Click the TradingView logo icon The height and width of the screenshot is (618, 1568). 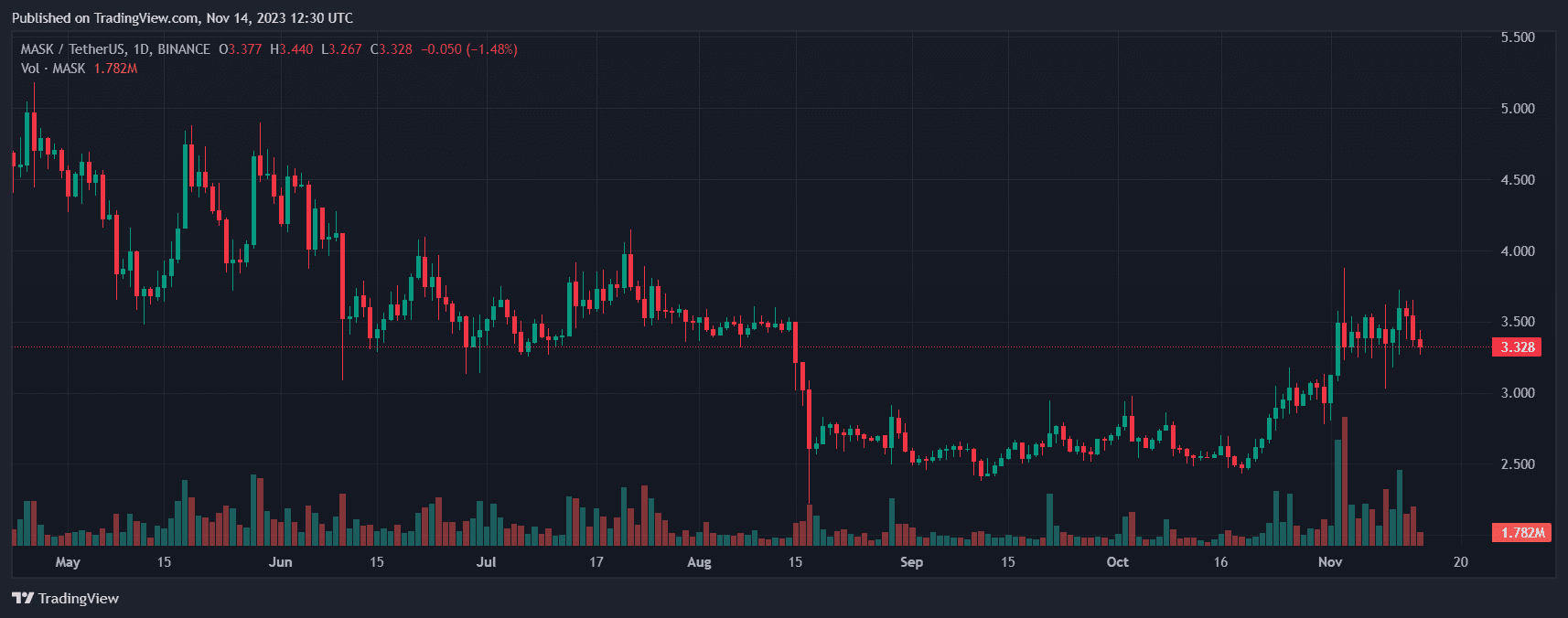(x=22, y=598)
